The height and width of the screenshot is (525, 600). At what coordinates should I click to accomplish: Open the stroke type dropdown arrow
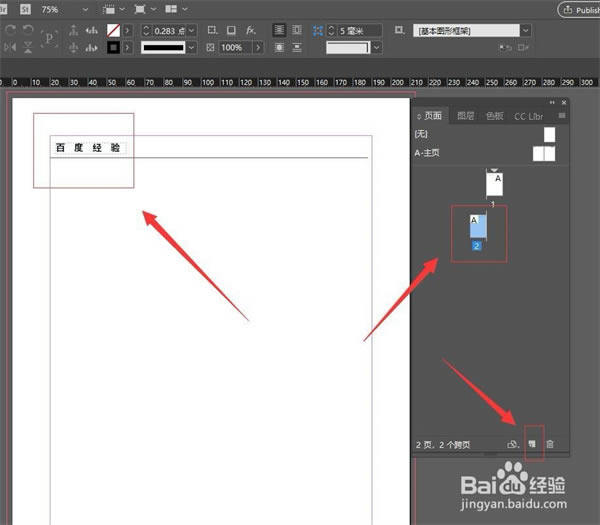(x=191, y=47)
